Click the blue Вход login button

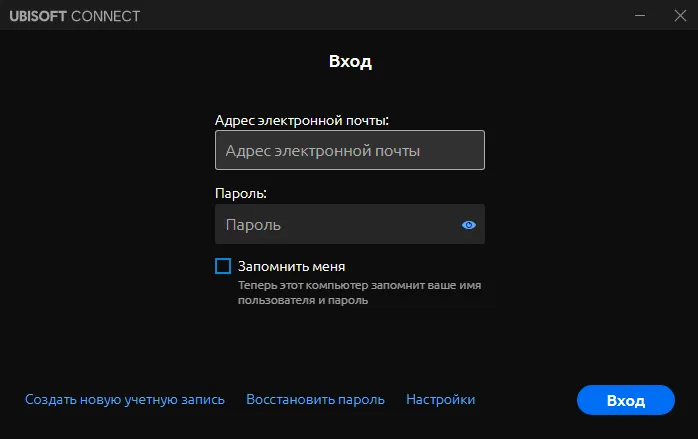pyautogui.click(x=626, y=400)
